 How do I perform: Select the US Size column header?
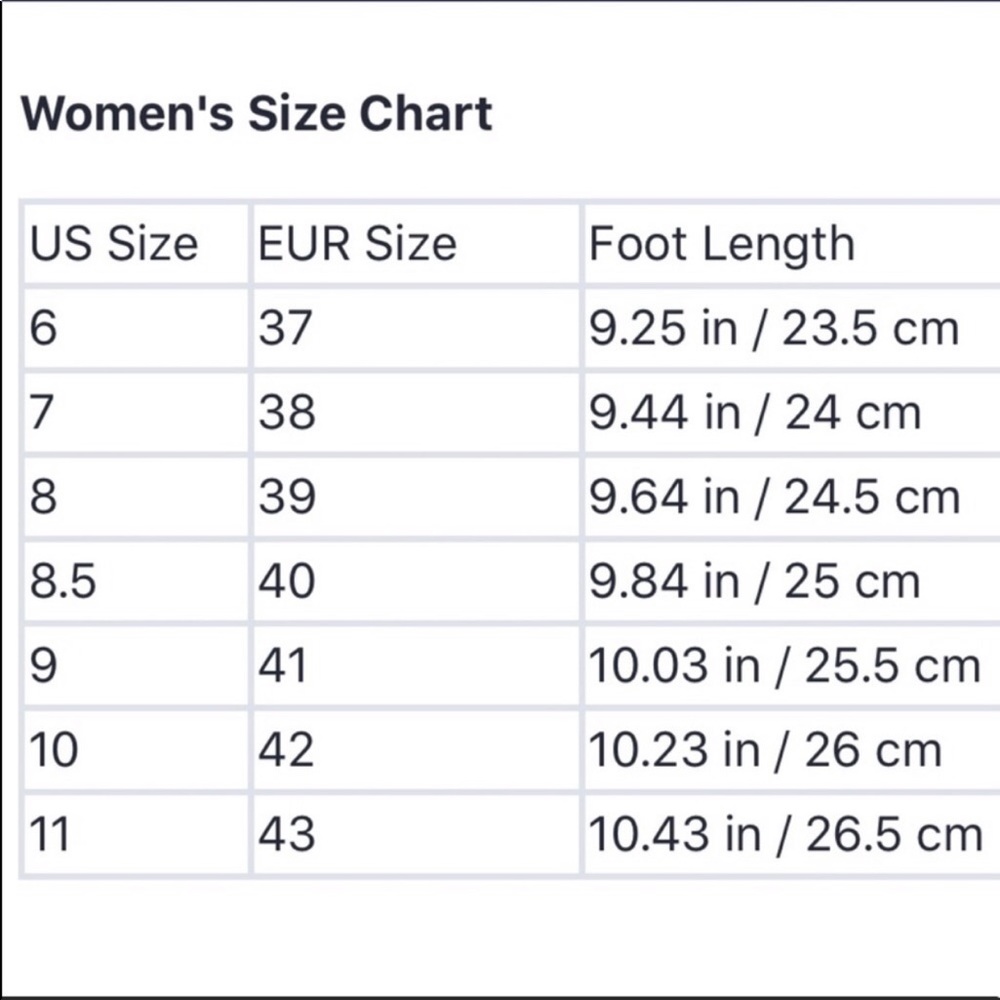coord(114,244)
